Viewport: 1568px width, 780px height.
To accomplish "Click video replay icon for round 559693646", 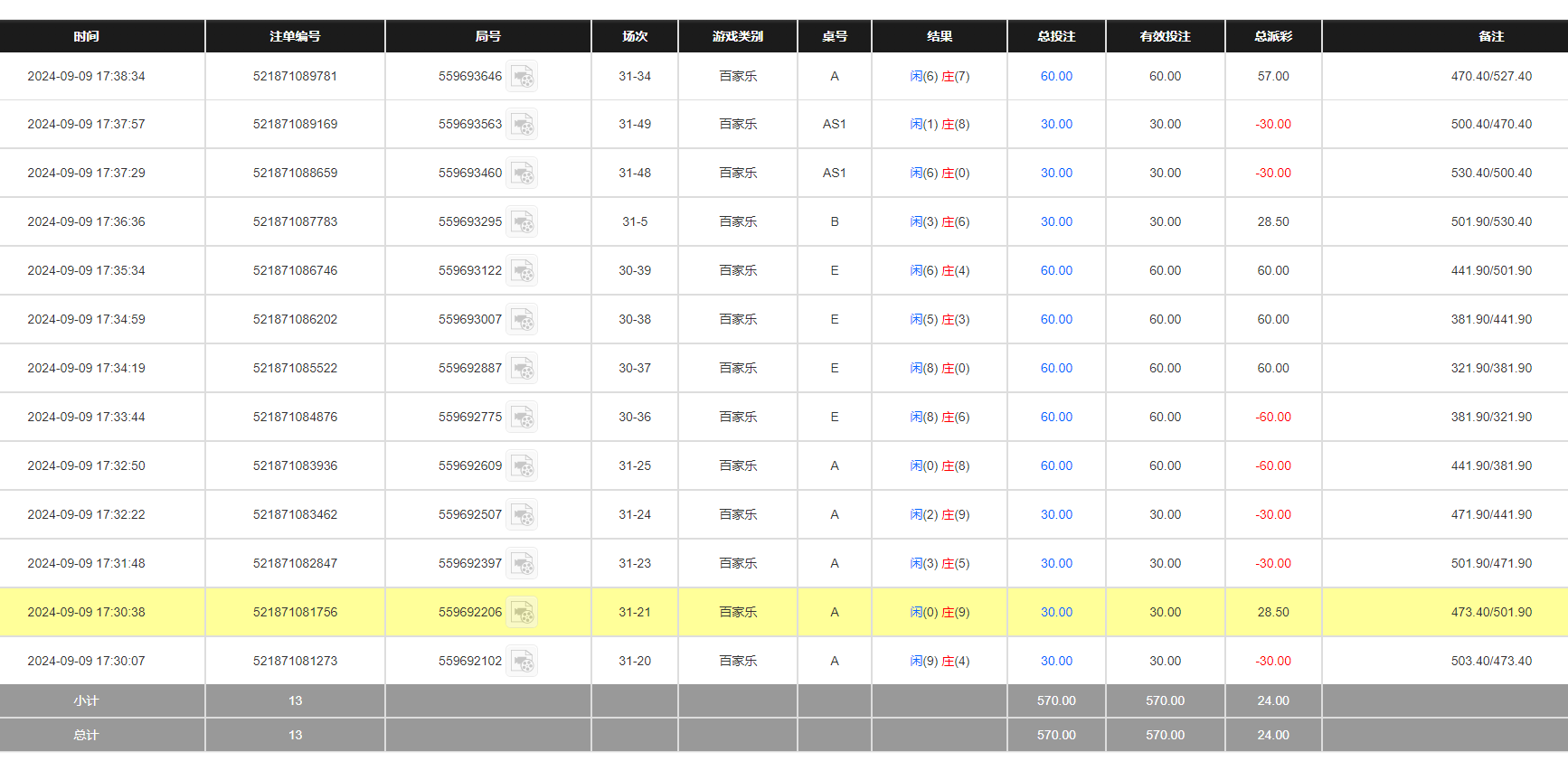I will click(522, 77).
